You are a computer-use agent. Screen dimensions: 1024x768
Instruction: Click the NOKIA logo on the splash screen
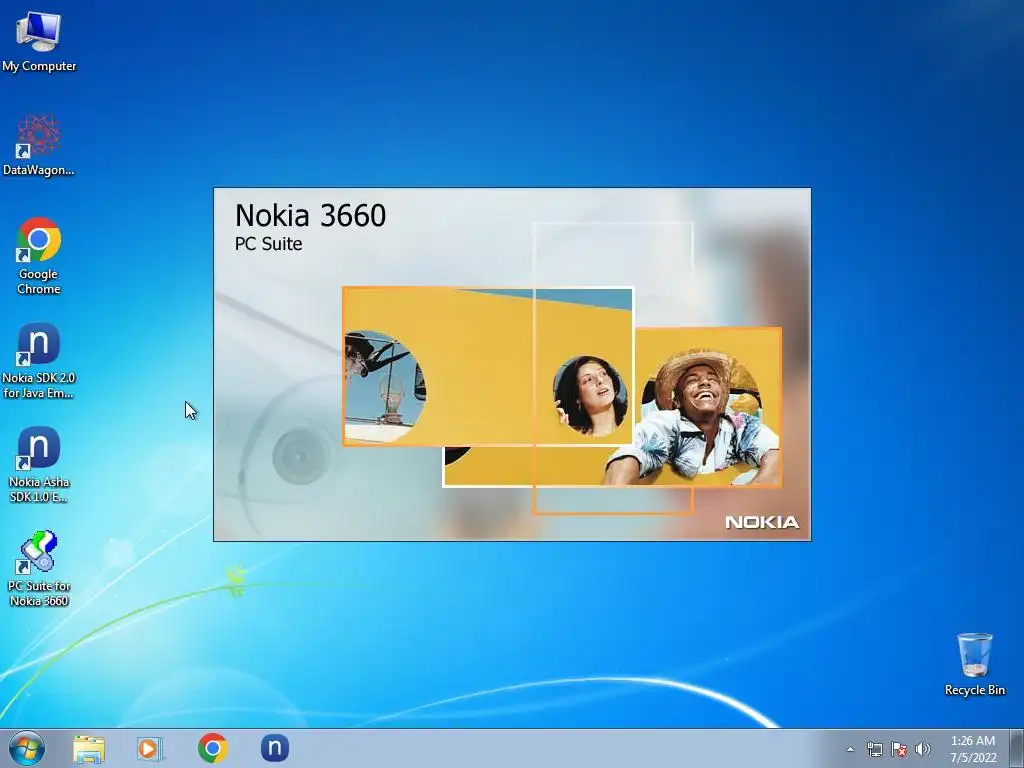pyautogui.click(x=762, y=522)
